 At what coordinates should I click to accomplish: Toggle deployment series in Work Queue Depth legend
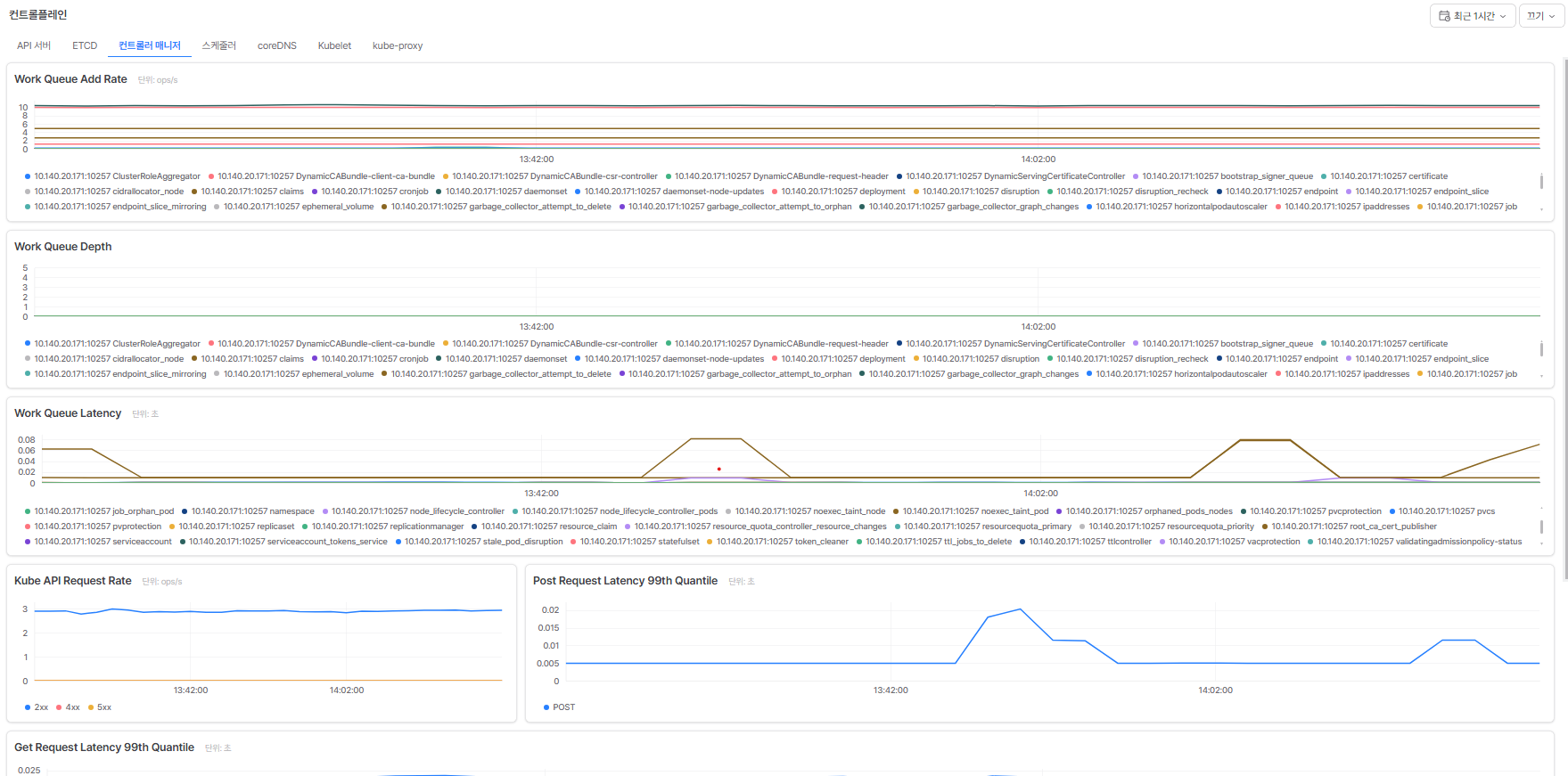839,359
